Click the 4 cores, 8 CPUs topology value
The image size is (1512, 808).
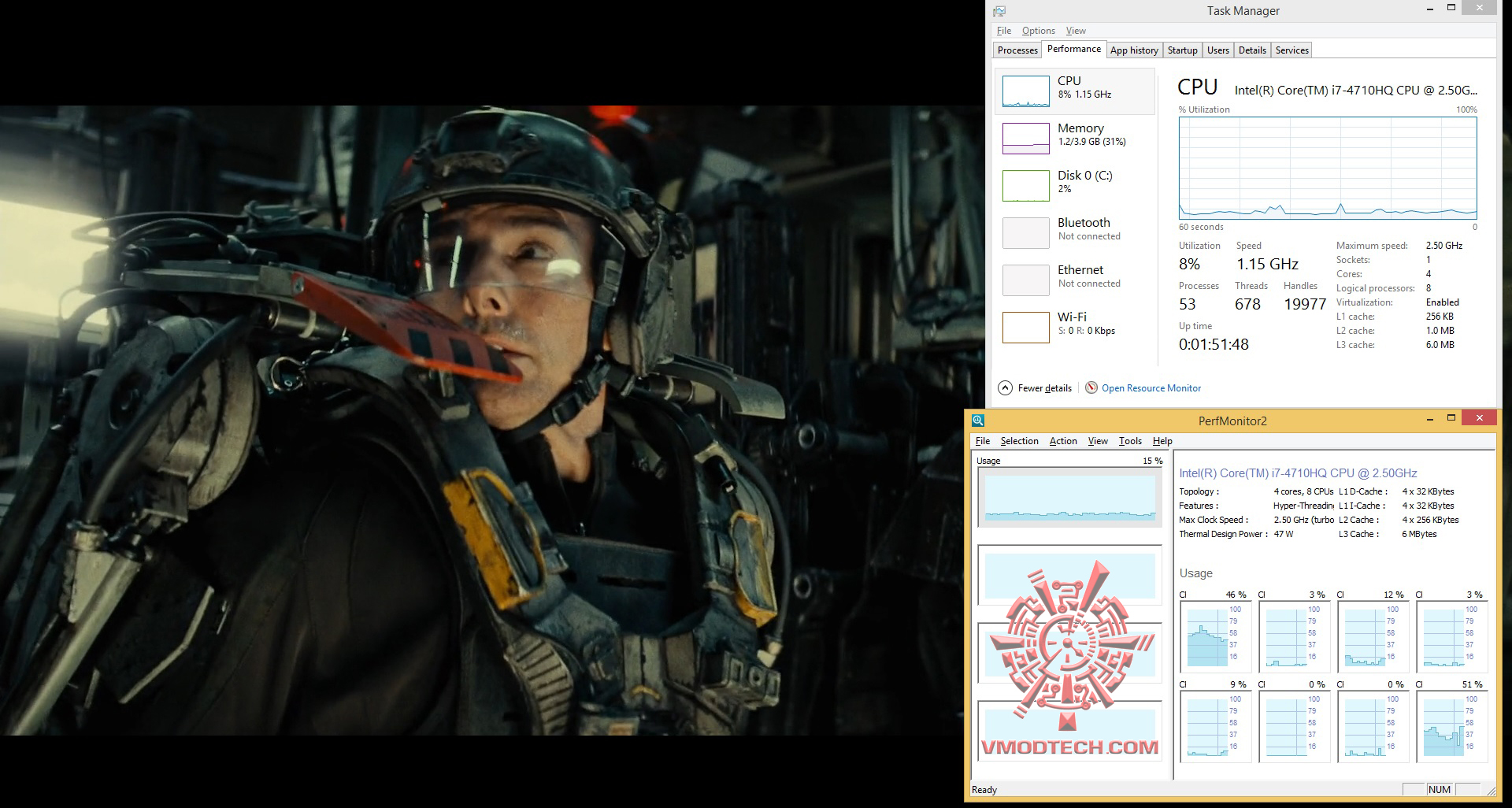(x=1303, y=491)
